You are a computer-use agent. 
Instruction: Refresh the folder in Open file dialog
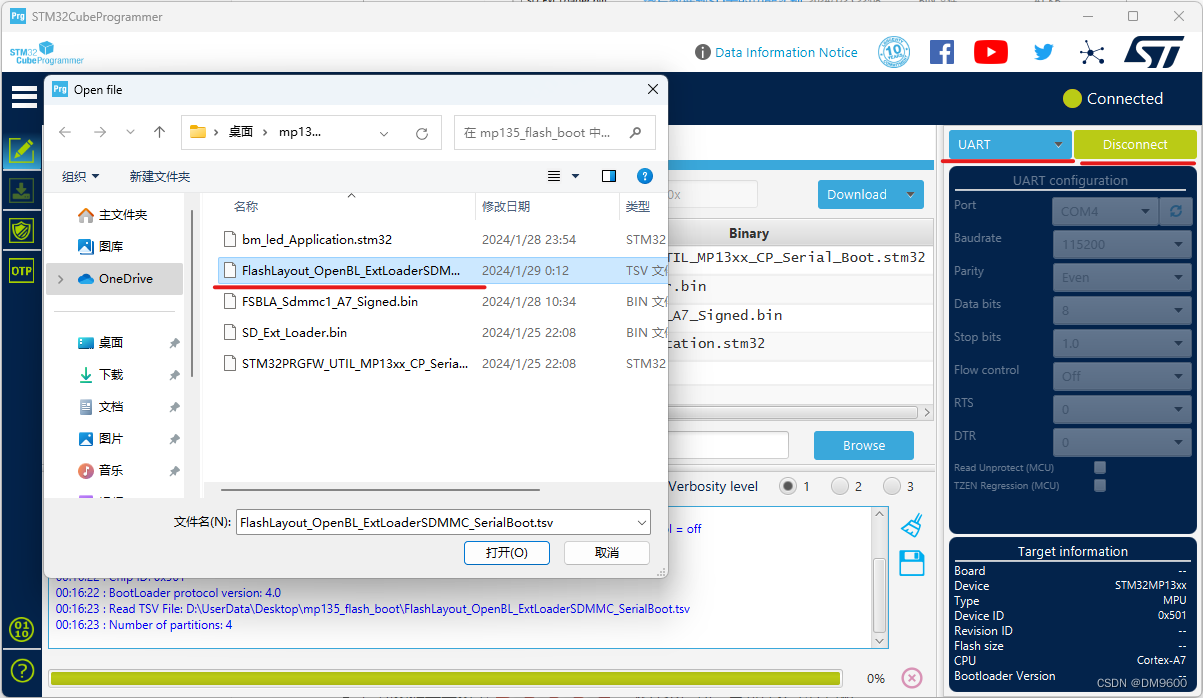pyautogui.click(x=422, y=133)
